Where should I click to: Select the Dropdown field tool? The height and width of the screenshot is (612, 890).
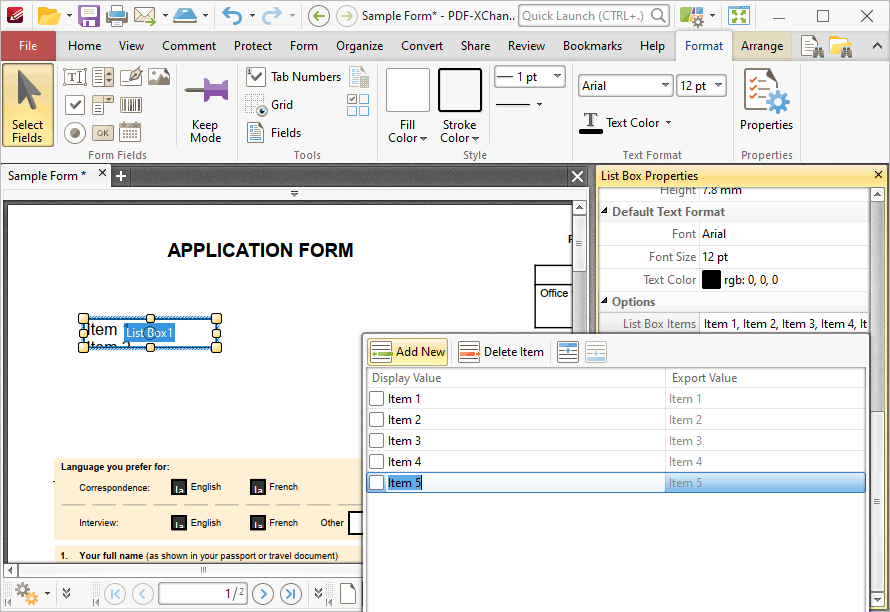click(103, 105)
